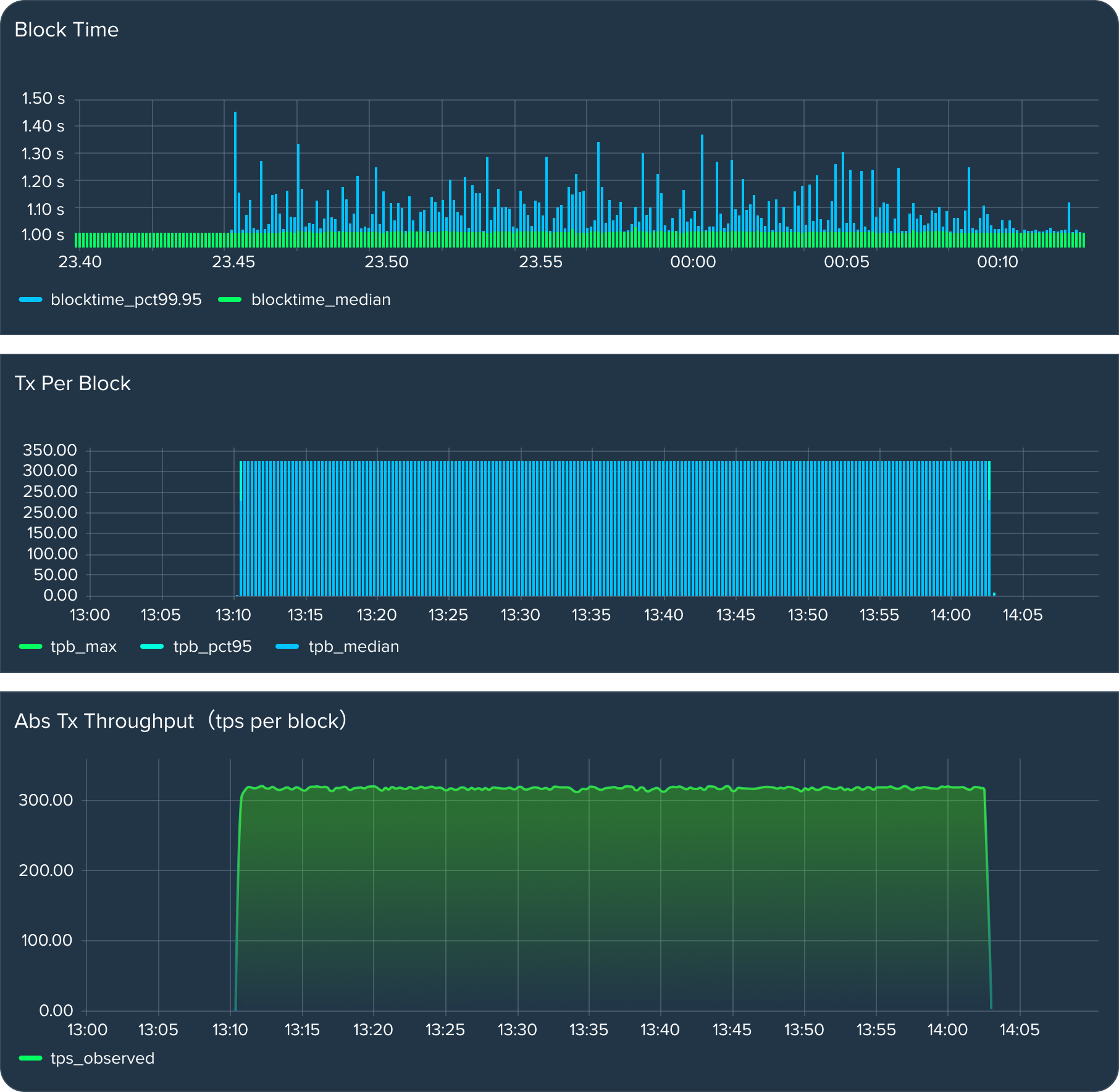
Task: Click the green blocktime_median legend color swatch
Action: point(230,299)
